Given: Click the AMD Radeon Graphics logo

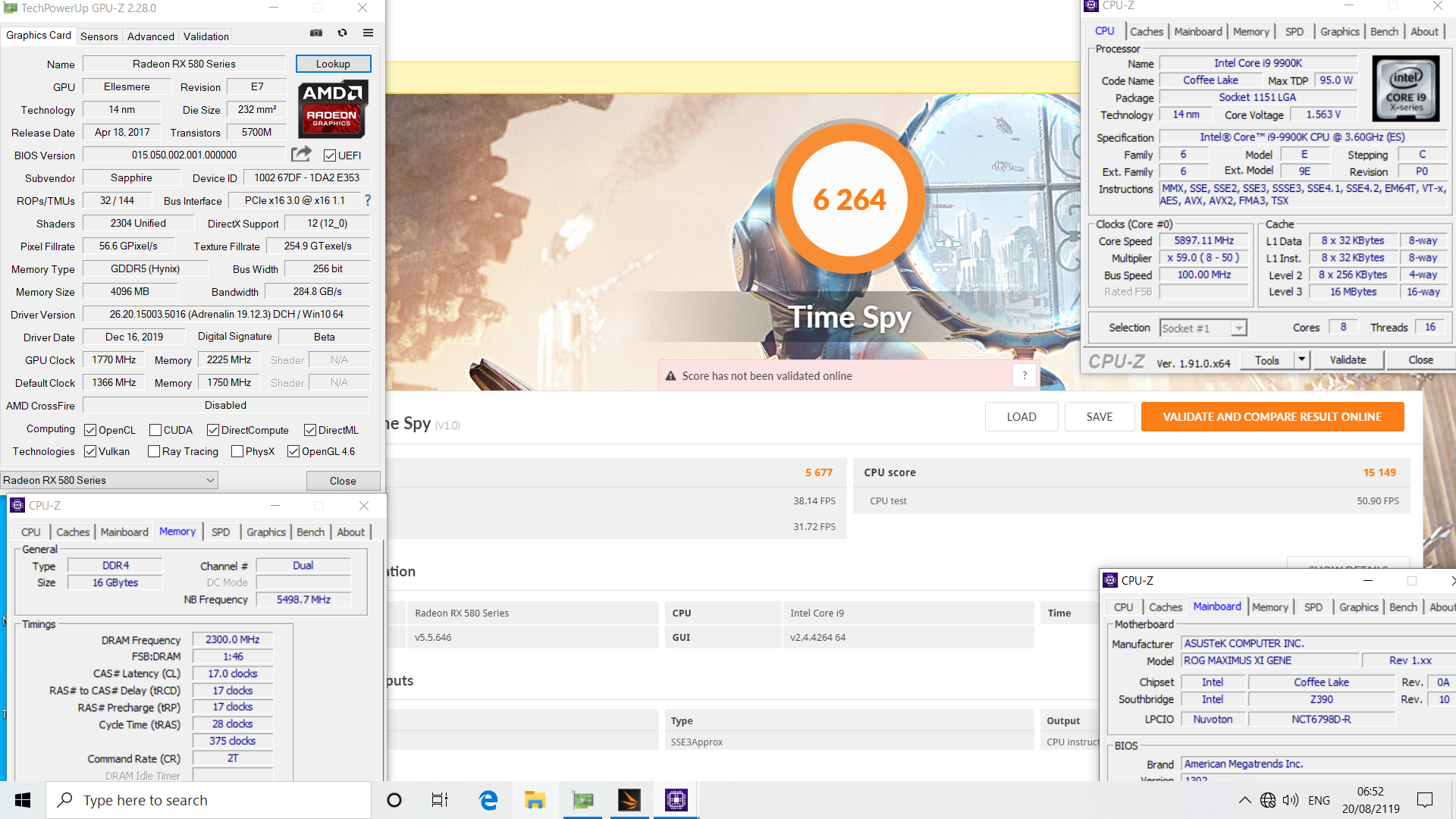Looking at the screenshot, I should (332, 108).
